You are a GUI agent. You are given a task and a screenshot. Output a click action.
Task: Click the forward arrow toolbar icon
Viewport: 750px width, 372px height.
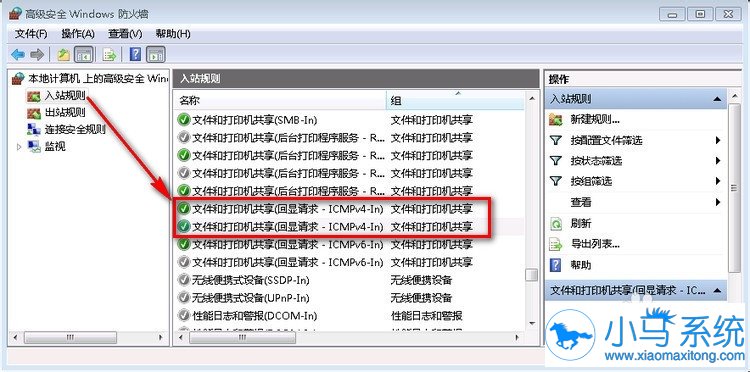37,55
